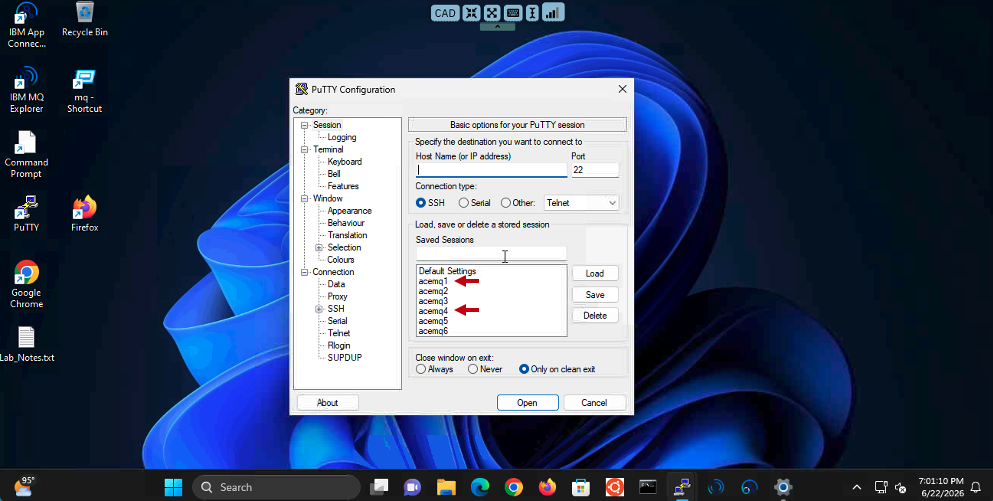
Task: Click the Host Name input field
Action: (491, 170)
